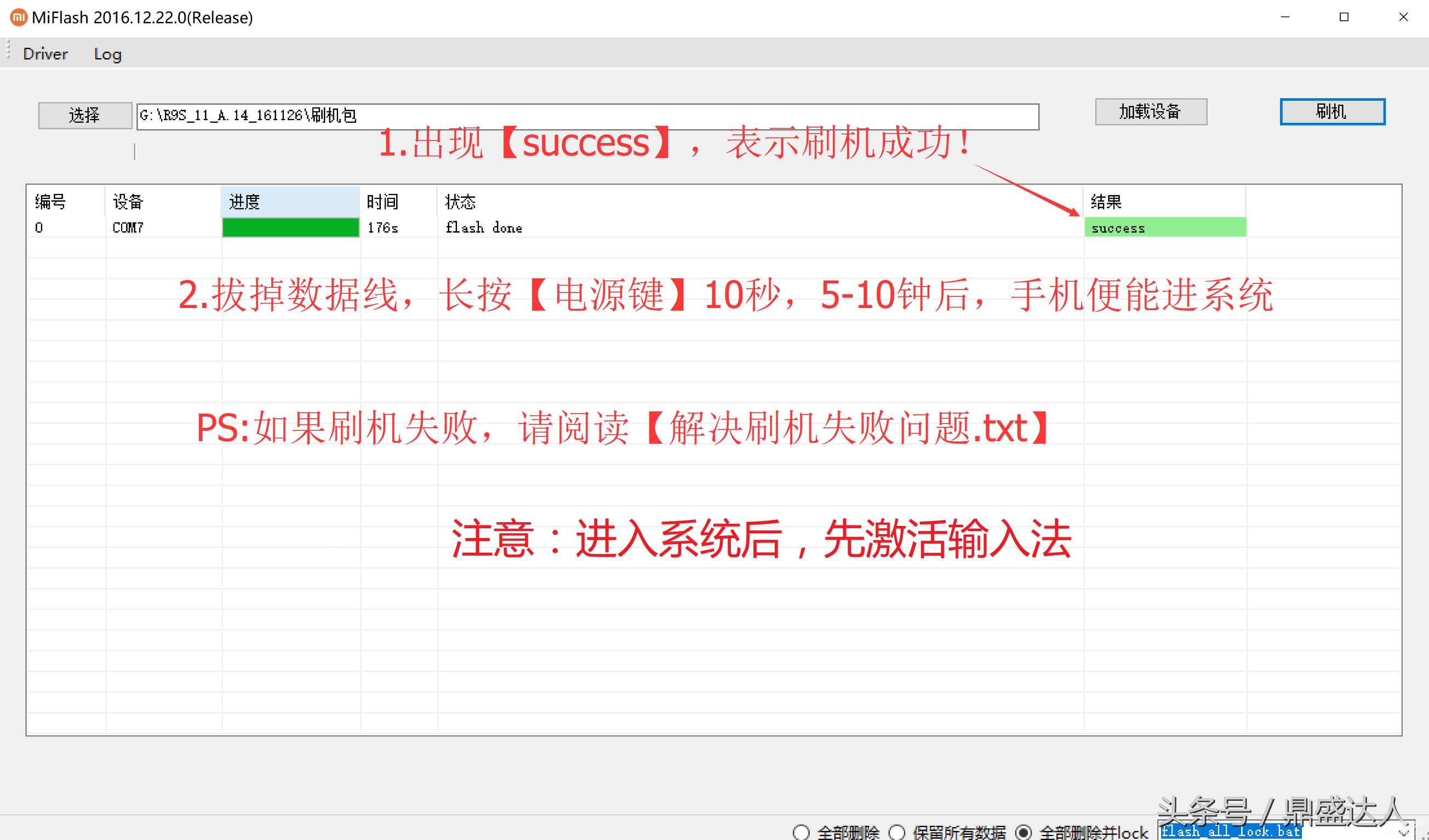Click the 状态 column header
Viewport: 1429px width, 840px height.
(x=761, y=201)
